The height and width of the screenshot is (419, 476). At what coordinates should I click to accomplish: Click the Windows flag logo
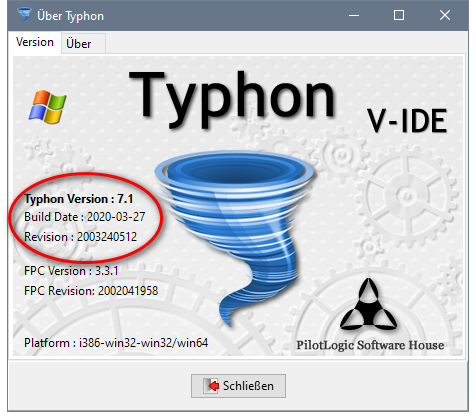click(x=47, y=107)
